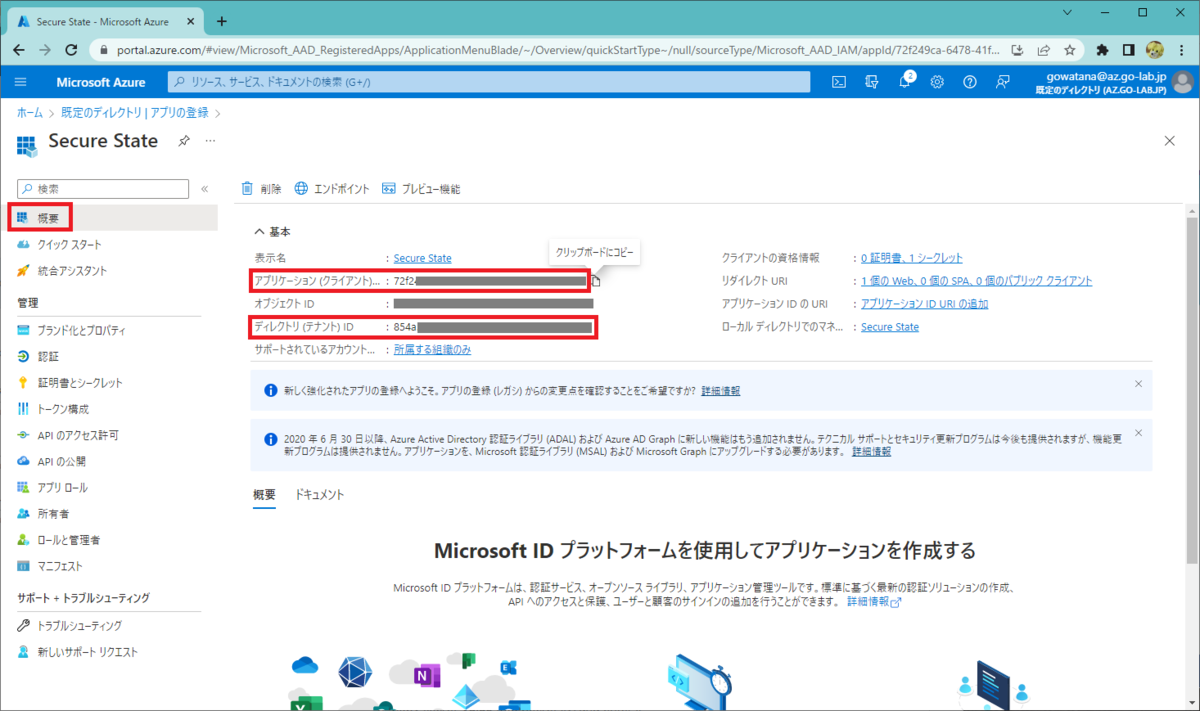The height and width of the screenshot is (711, 1200).
Task: Open portal settings gear
Action: (x=937, y=82)
